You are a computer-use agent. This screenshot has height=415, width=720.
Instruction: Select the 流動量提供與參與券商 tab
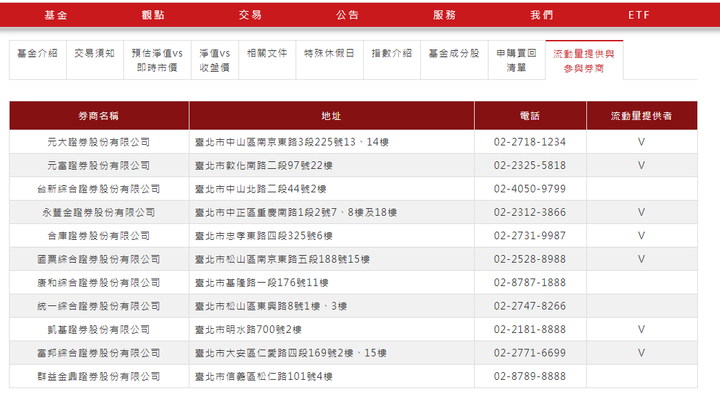(584, 60)
